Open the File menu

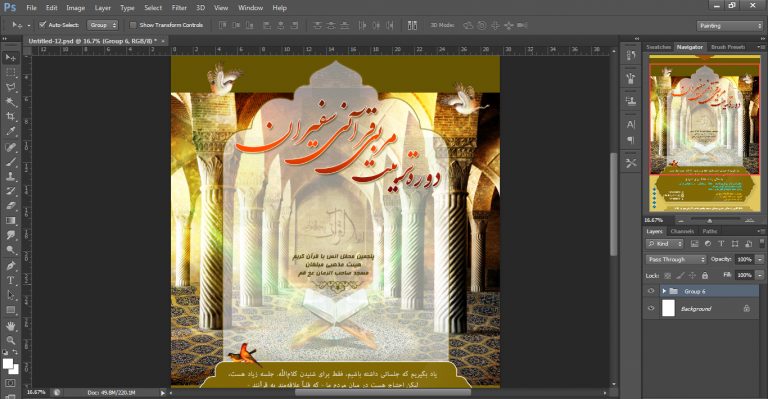(31, 8)
